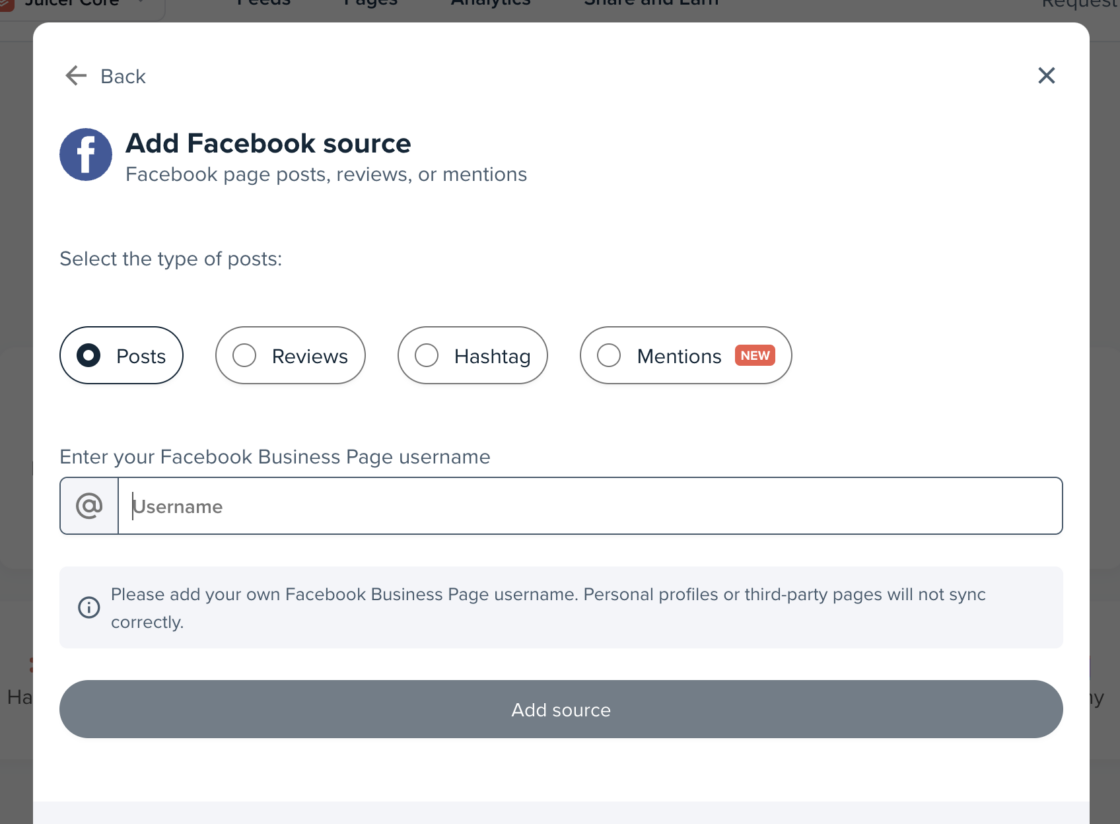
Task: Click 'Enter your Facebook Business Page username' label
Action: [275, 457]
